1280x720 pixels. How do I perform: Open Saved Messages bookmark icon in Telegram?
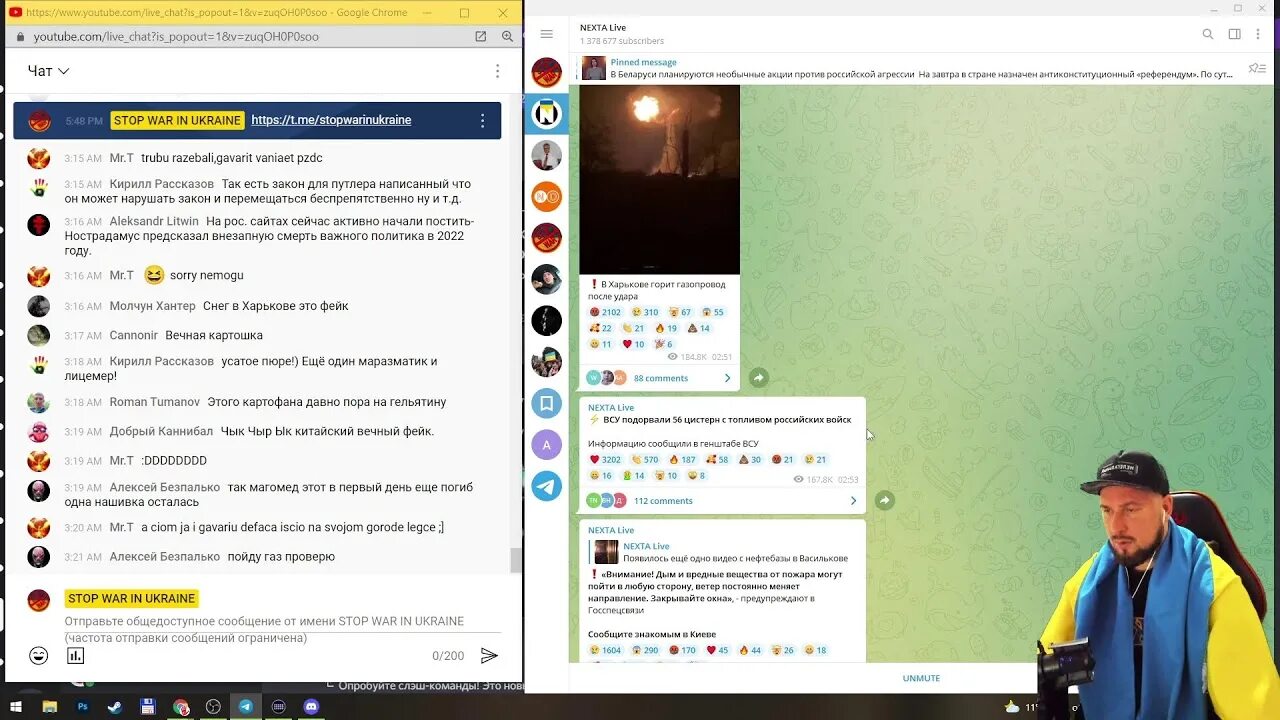click(x=546, y=404)
